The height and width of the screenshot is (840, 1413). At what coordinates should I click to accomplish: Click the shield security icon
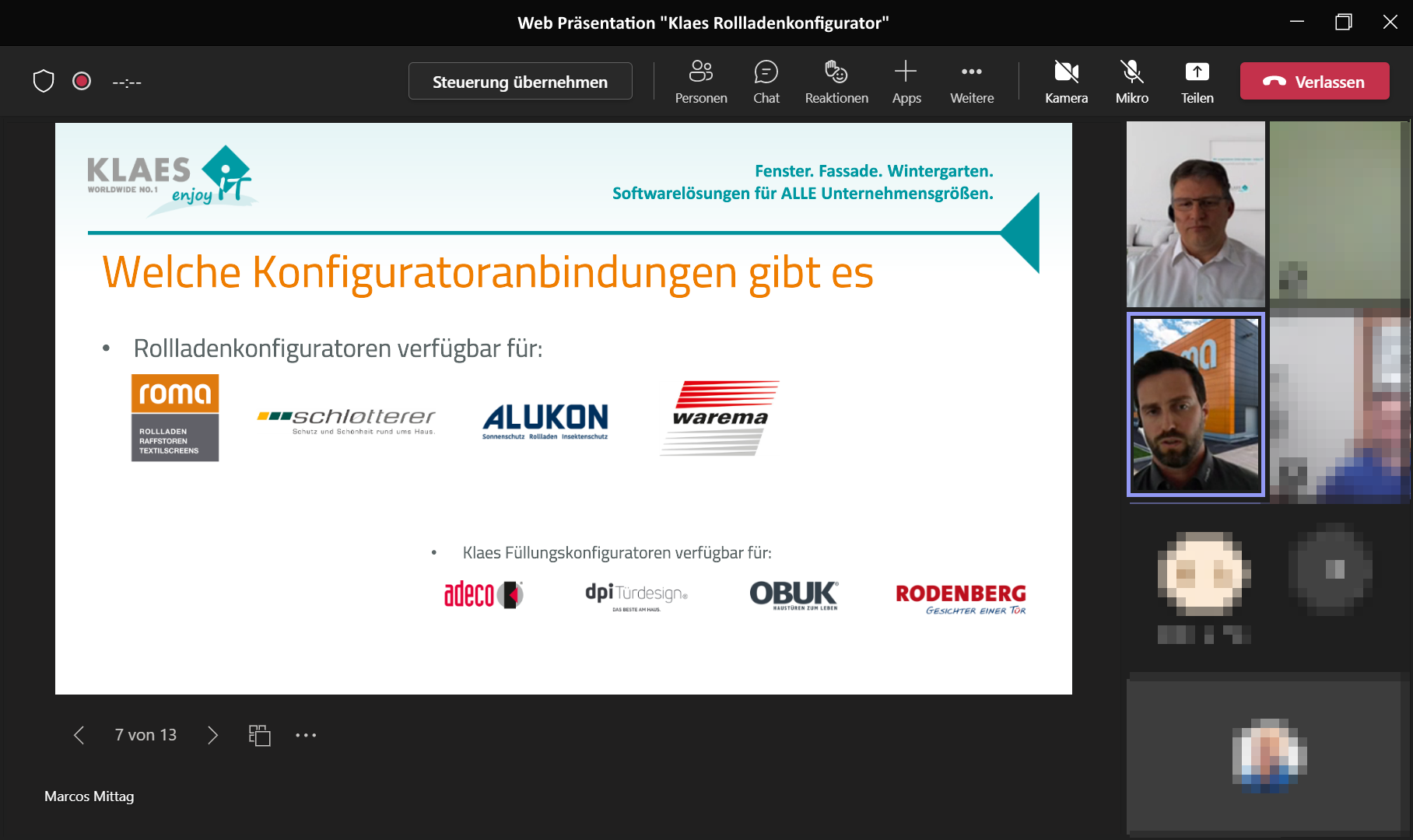pyautogui.click(x=44, y=81)
